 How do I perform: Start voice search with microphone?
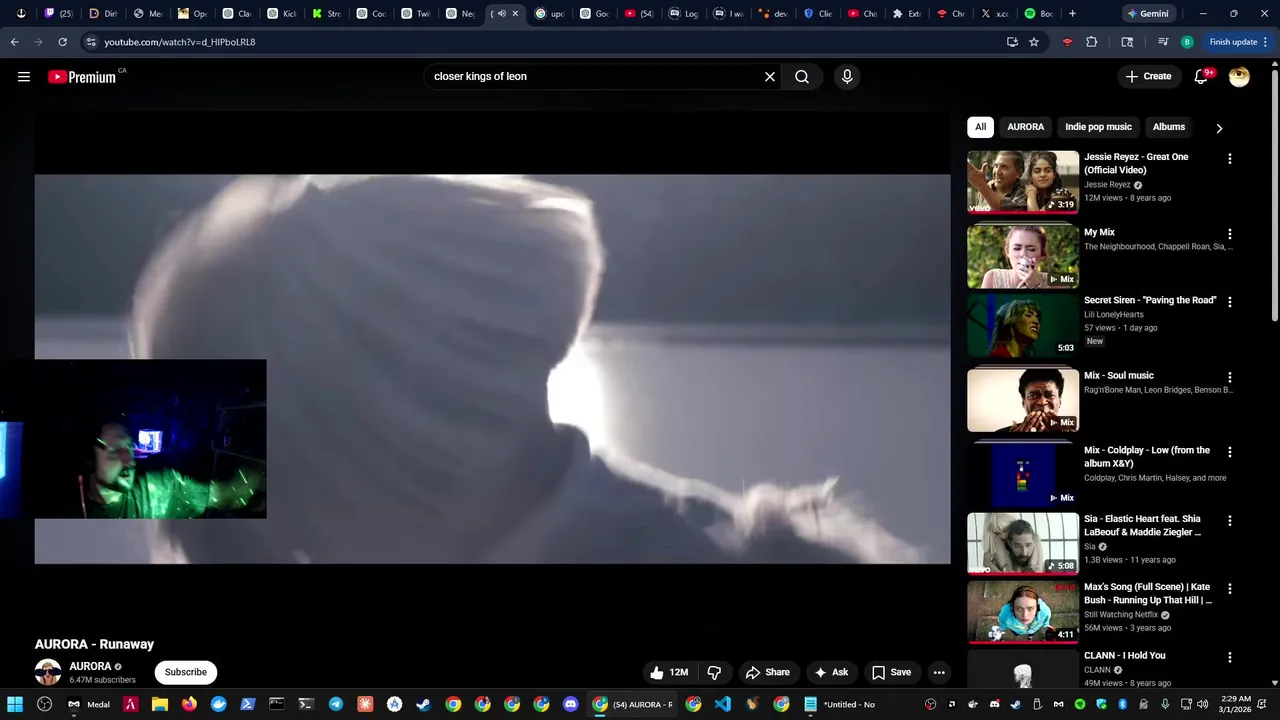pyautogui.click(x=847, y=76)
